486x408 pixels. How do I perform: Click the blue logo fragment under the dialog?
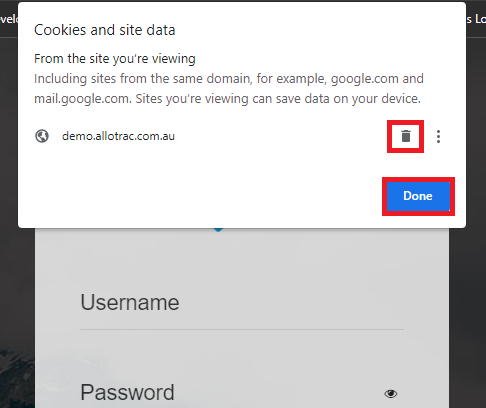[x=218, y=230]
